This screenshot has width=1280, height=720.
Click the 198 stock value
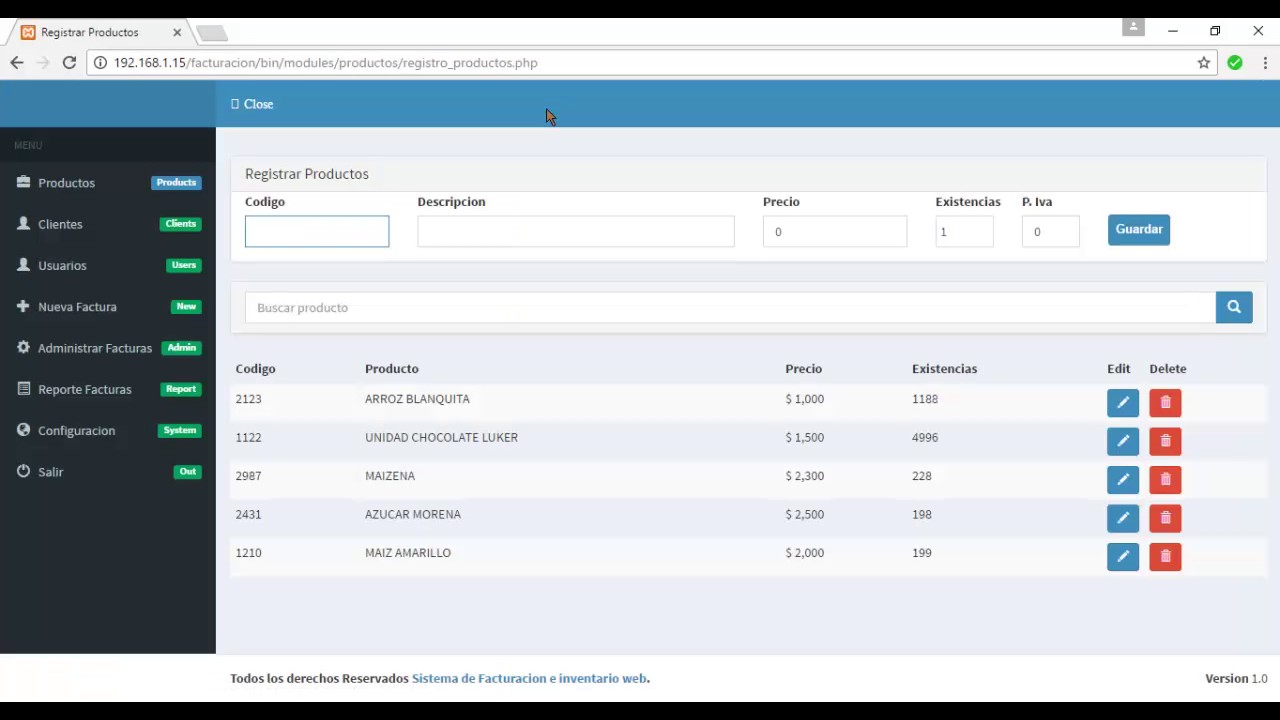[921, 514]
